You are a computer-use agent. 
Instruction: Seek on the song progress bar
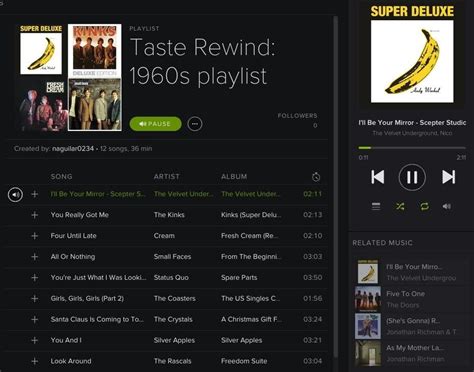point(412,148)
